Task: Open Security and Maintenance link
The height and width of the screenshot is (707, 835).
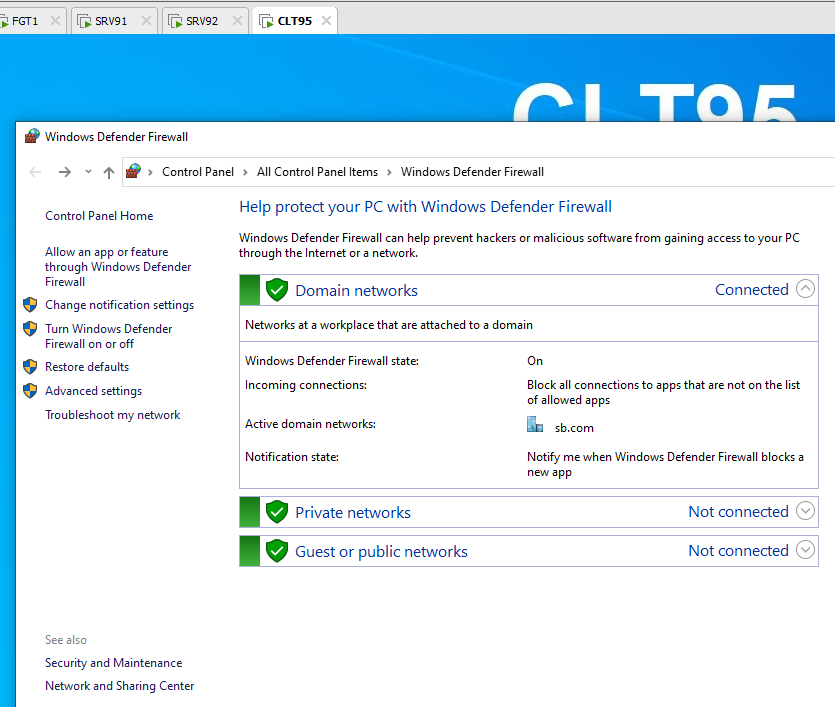Action: pyautogui.click(x=113, y=663)
